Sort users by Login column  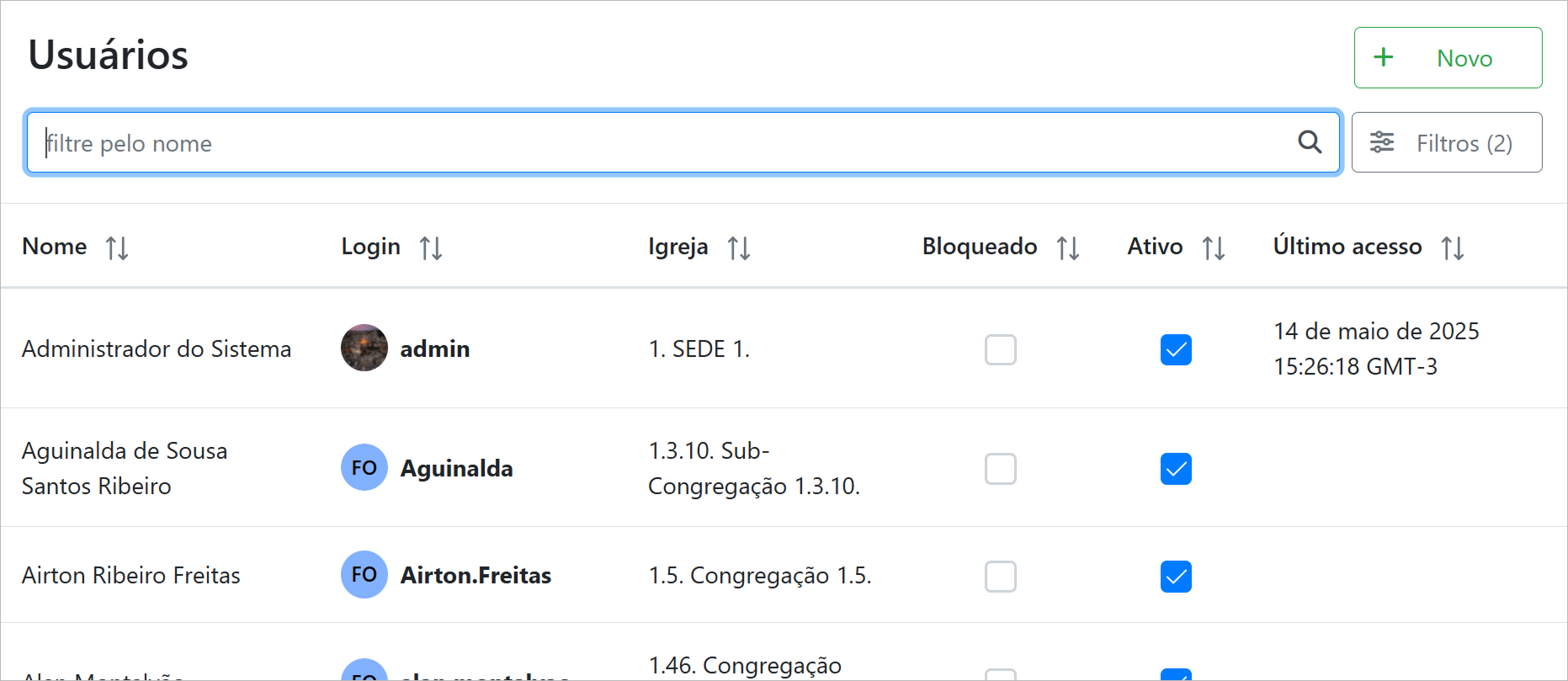point(431,248)
